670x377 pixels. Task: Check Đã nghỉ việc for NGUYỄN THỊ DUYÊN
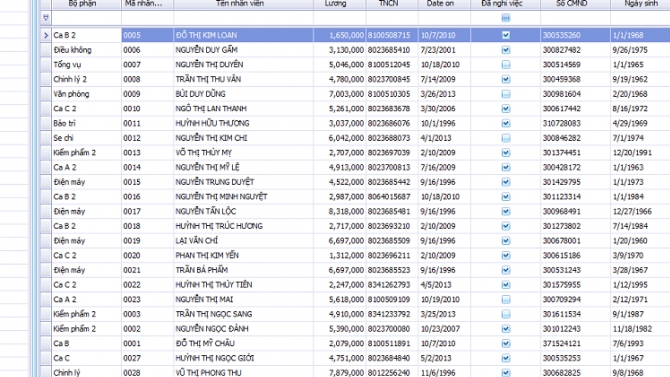[x=505, y=65]
